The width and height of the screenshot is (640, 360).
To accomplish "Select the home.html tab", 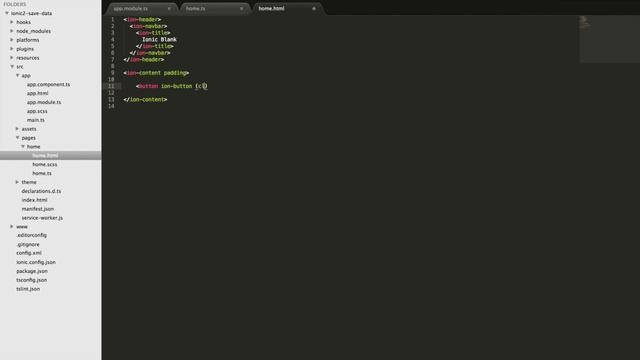I will 288,9.
